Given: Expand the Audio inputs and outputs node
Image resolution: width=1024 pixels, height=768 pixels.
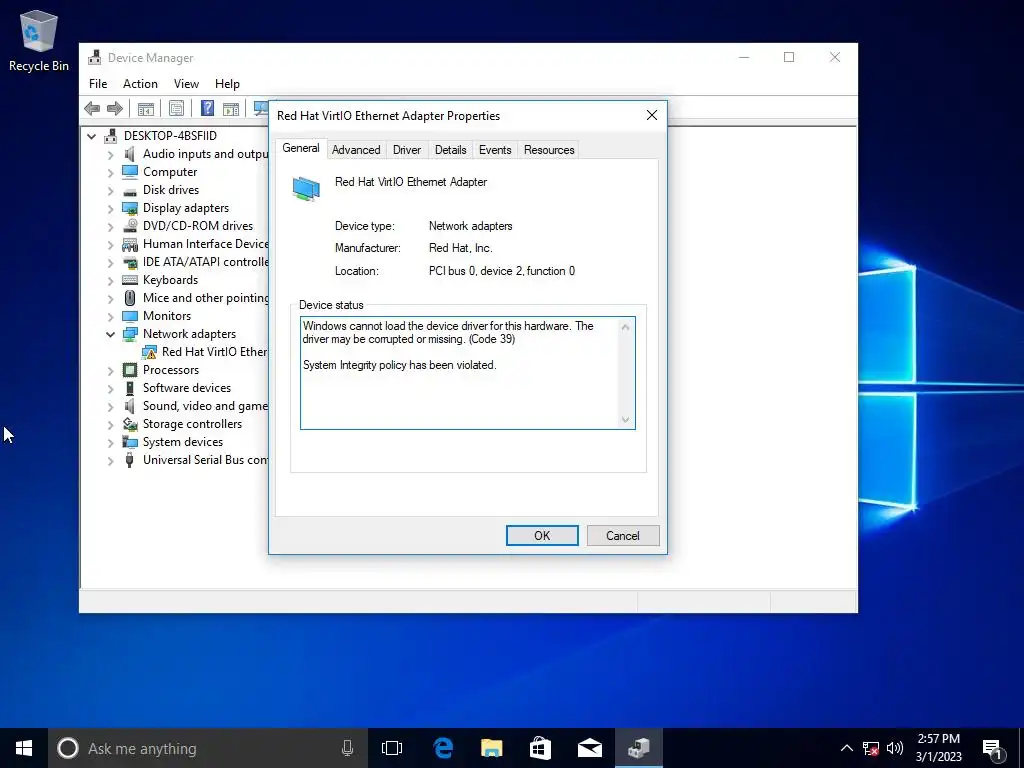Looking at the screenshot, I should click(110, 155).
